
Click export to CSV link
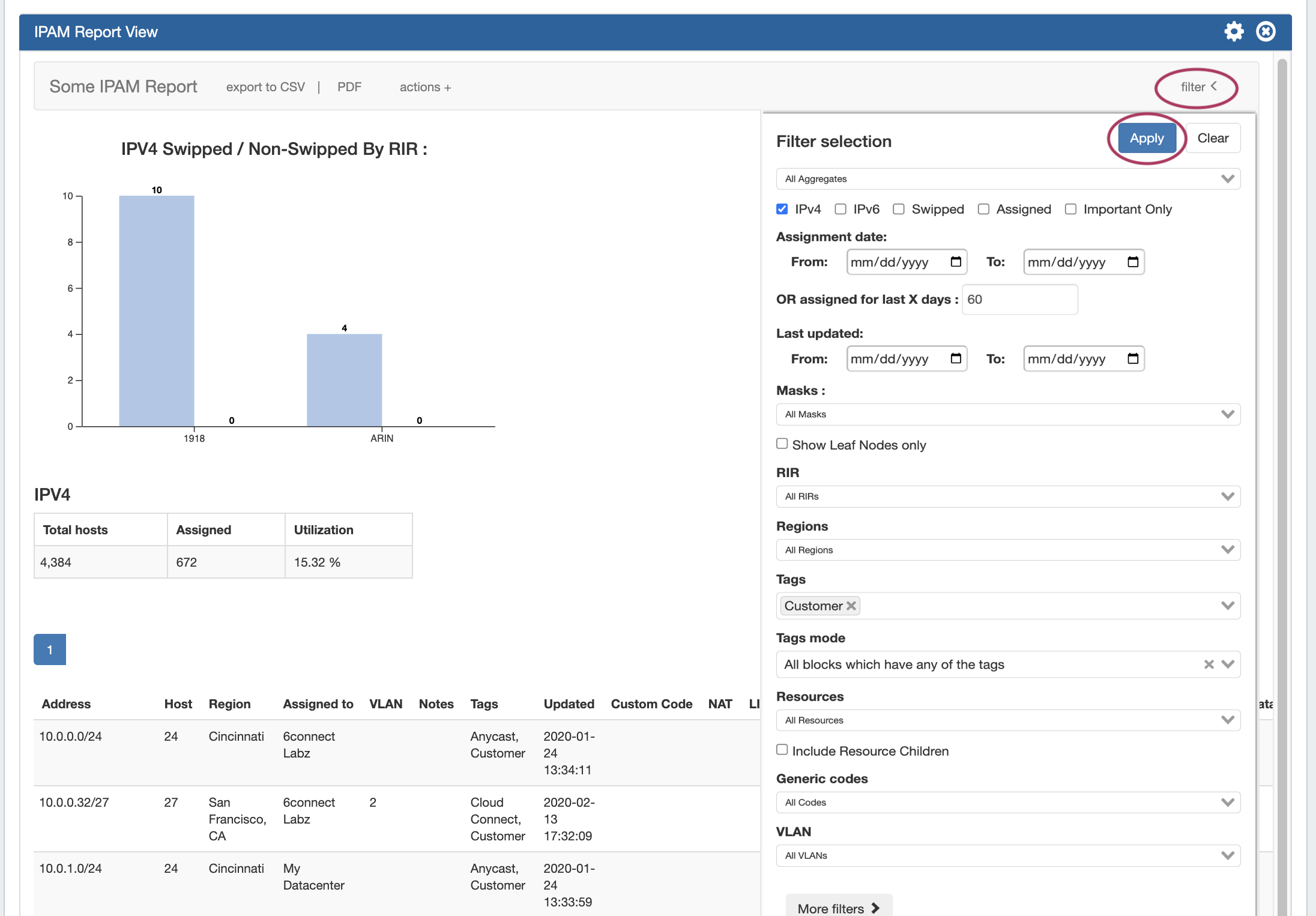(x=265, y=87)
